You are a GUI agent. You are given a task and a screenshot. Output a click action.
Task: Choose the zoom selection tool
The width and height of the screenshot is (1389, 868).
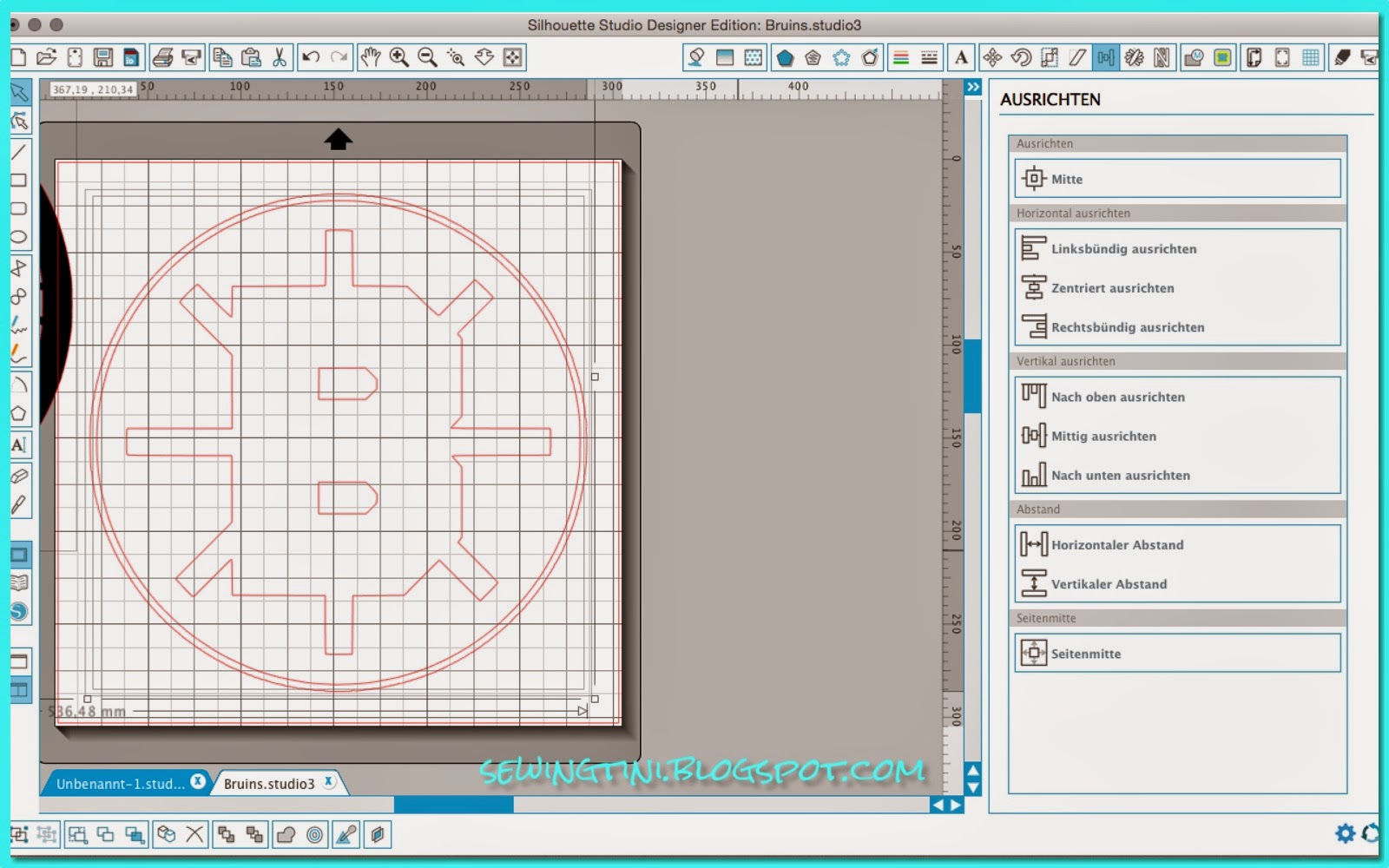(x=456, y=57)
